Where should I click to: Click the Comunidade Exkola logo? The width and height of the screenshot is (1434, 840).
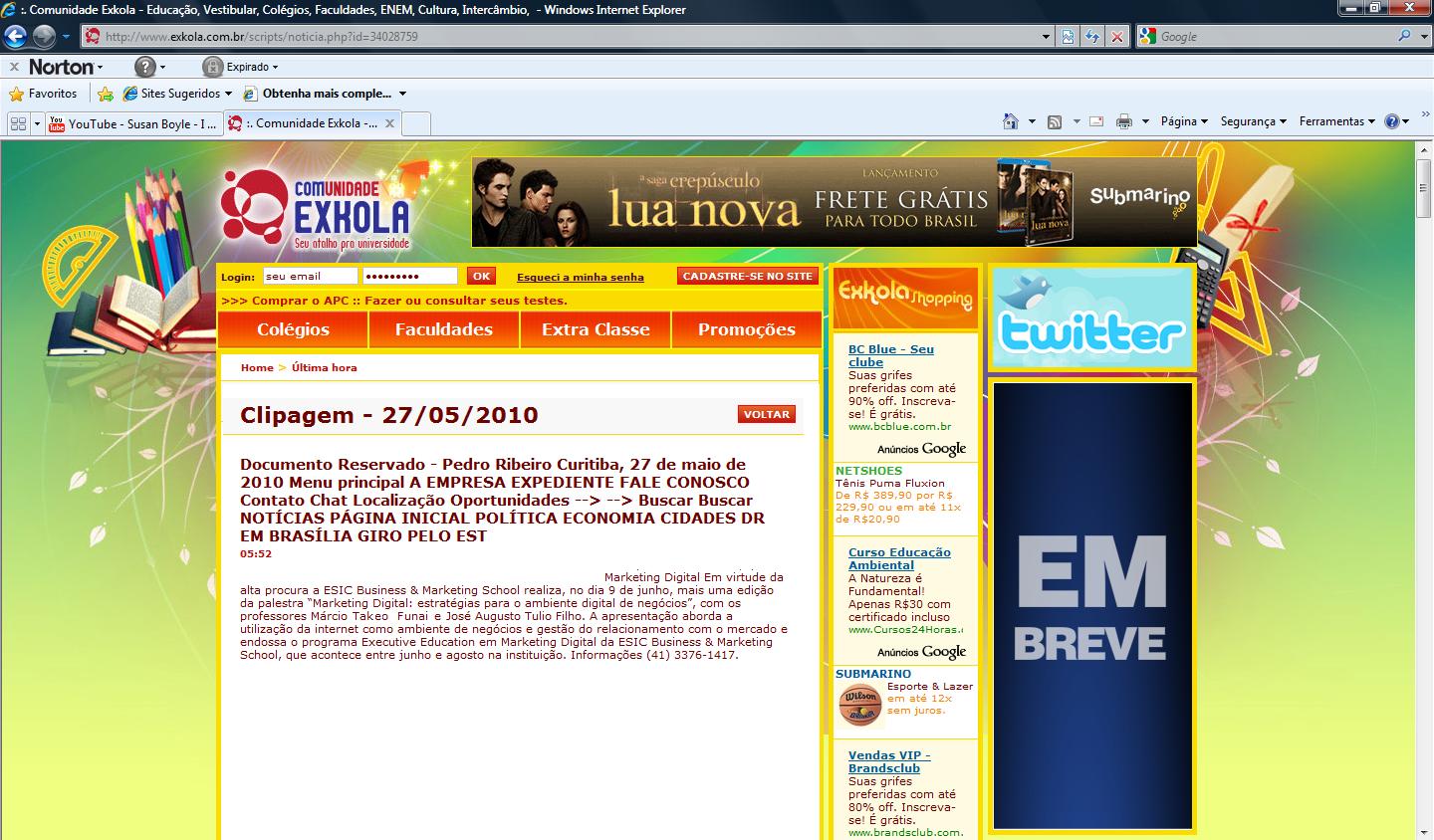[x=316, y=209]
